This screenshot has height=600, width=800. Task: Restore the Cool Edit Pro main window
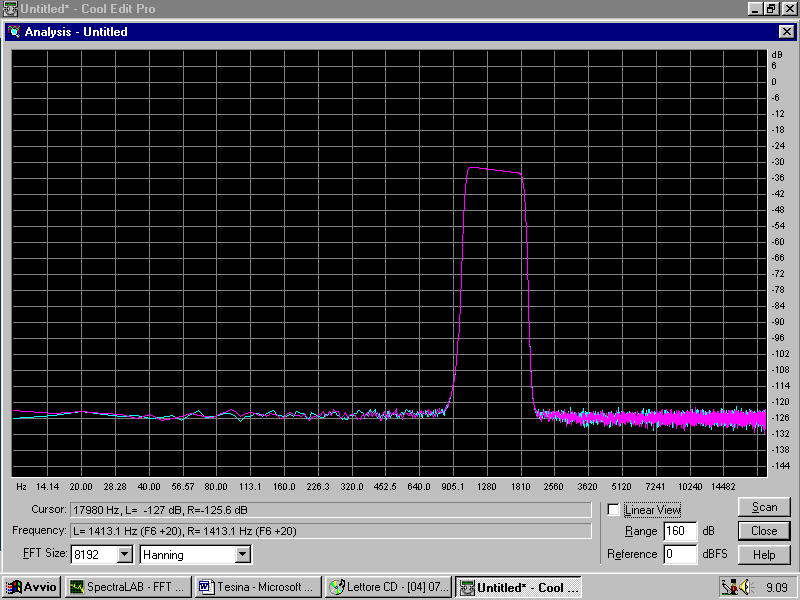770,9
